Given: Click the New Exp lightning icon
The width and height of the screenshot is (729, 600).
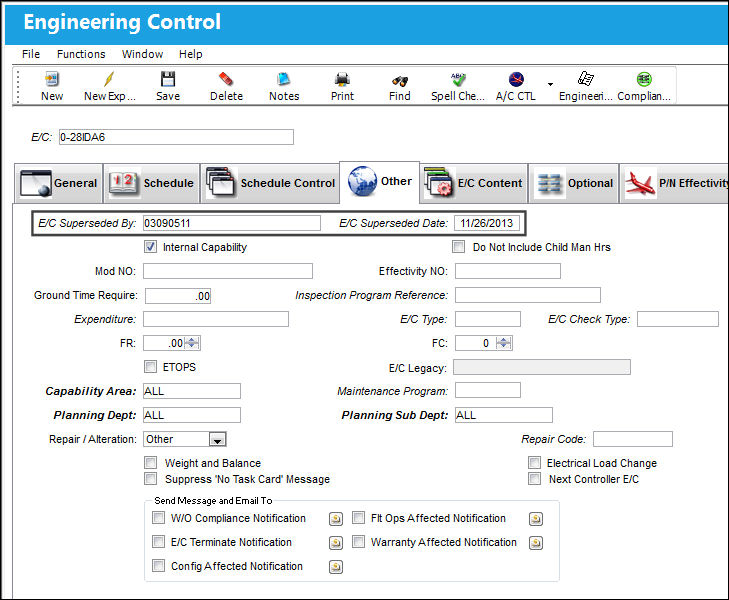Looking at the screenshot, I should point(109,79).
